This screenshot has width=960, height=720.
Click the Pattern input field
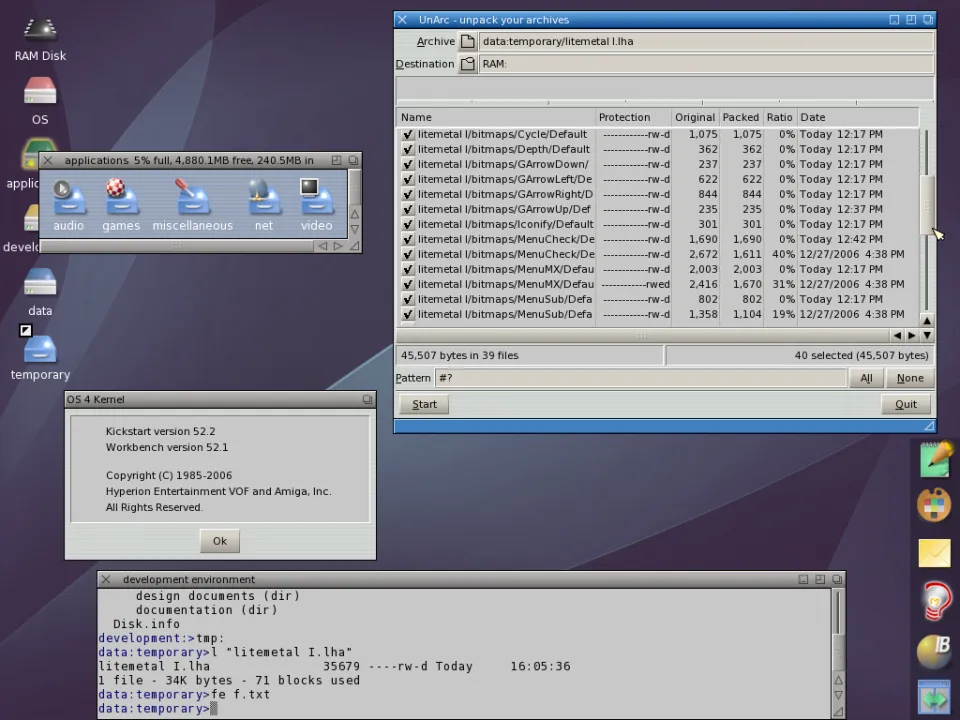coord(640,378)
